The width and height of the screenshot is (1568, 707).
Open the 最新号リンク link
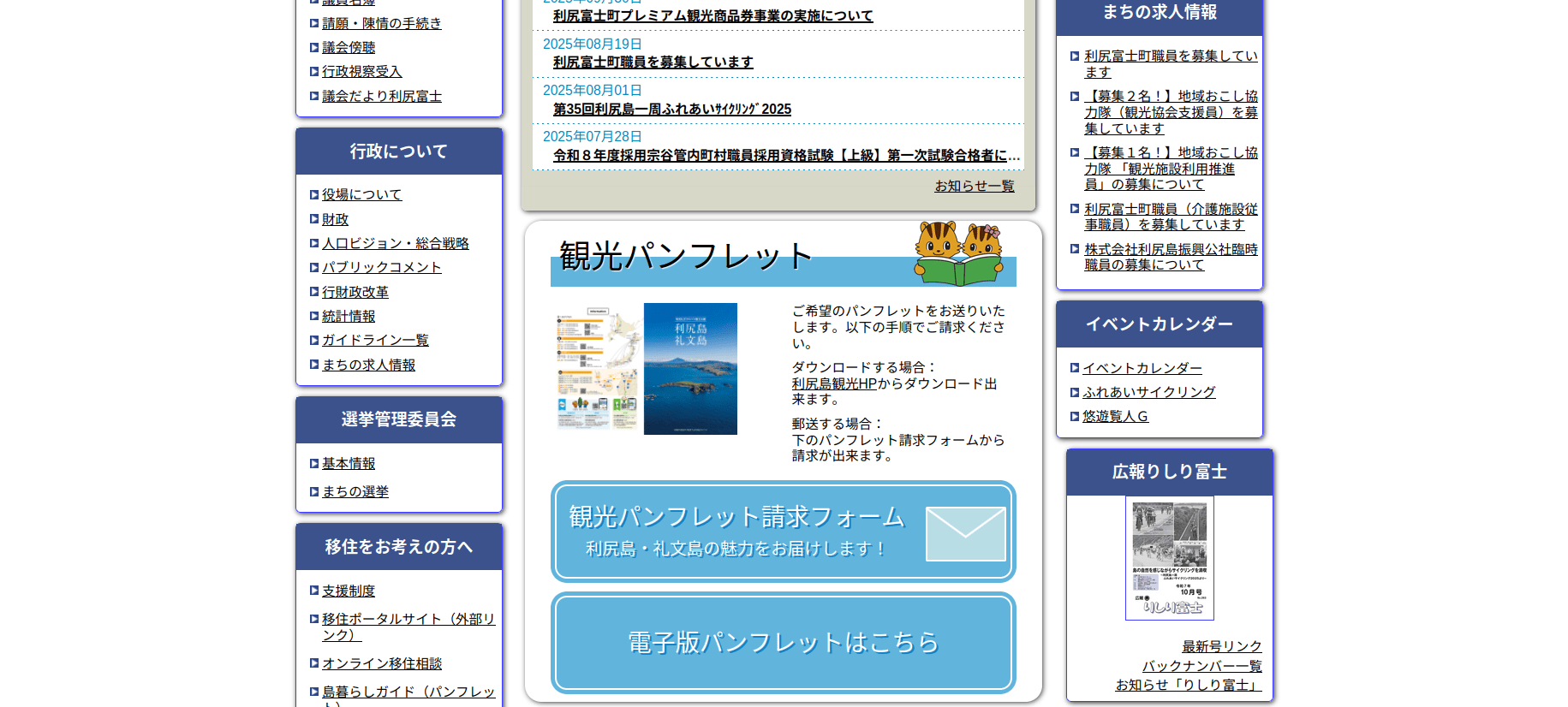(1221, 646)
